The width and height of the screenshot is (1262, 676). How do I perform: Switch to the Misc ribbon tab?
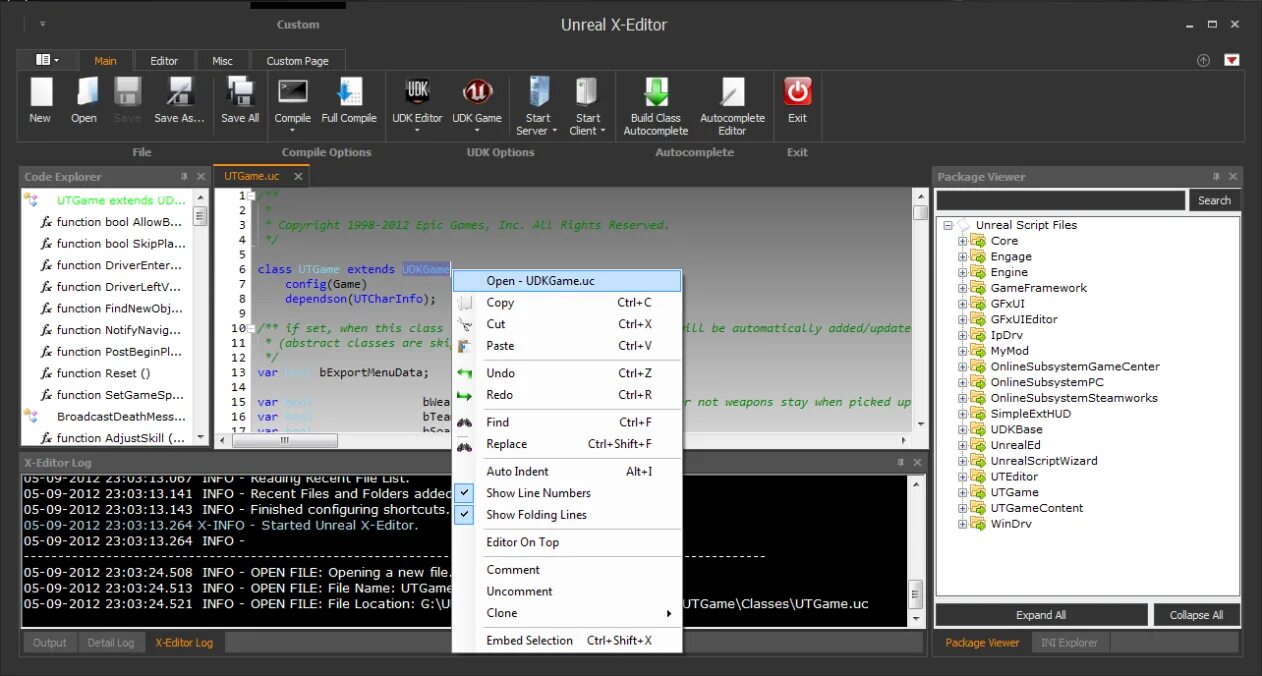tap(222, 61)
